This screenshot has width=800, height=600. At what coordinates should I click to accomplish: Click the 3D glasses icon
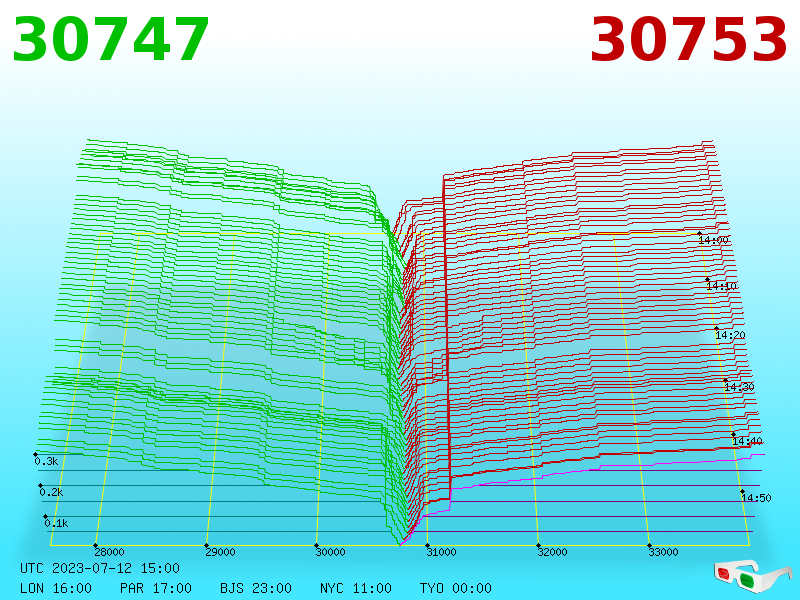753,576
